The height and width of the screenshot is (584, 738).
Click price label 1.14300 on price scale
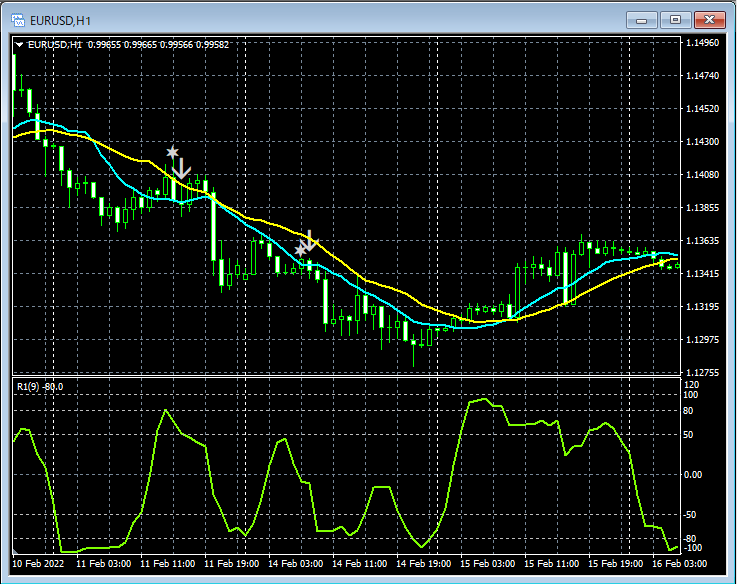point(703,142)
